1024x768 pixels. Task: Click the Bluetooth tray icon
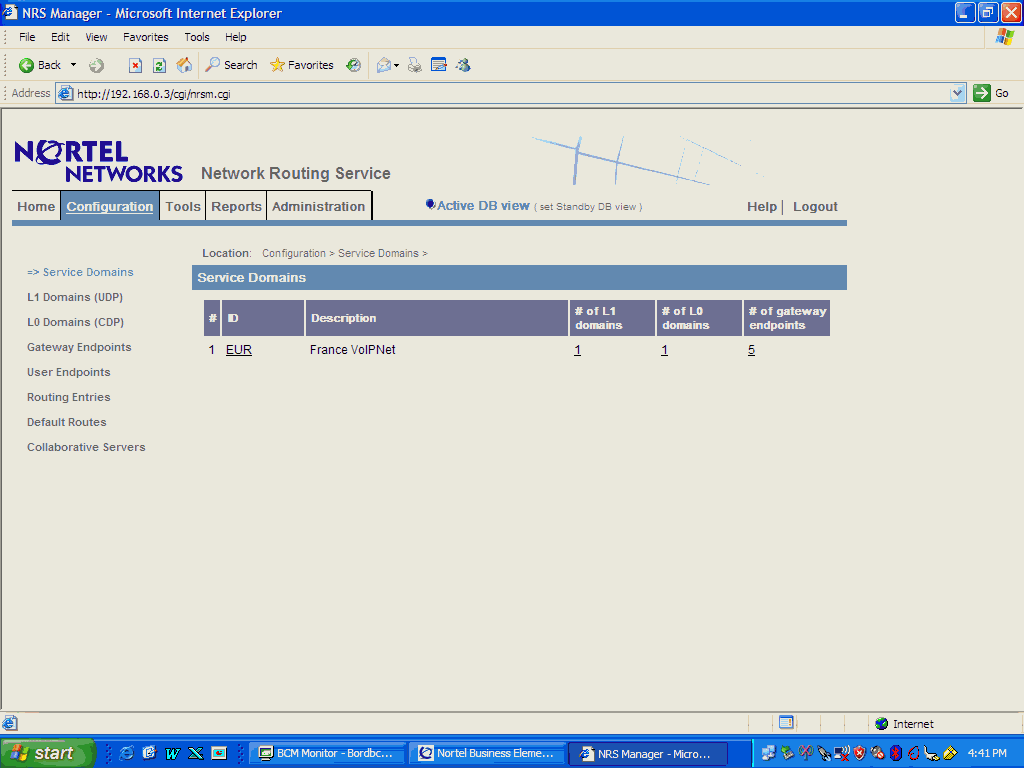(x=896, y=753)
